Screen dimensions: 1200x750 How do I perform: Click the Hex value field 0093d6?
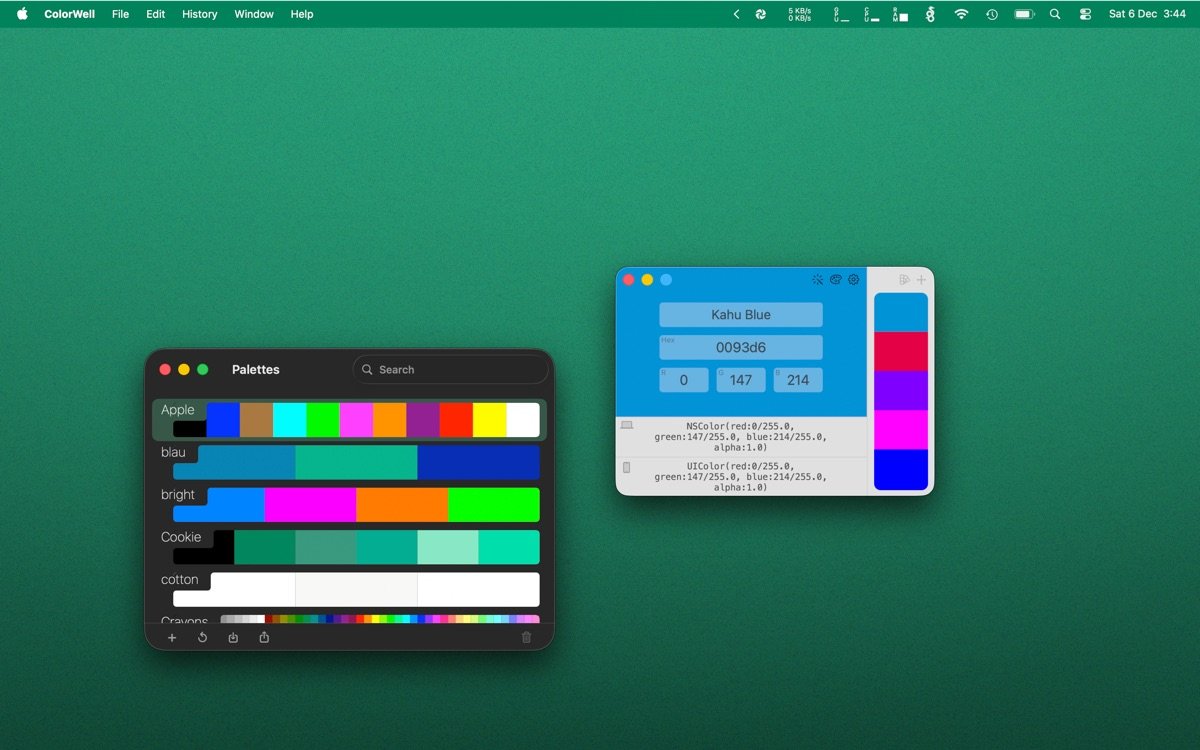coord(741,348)
